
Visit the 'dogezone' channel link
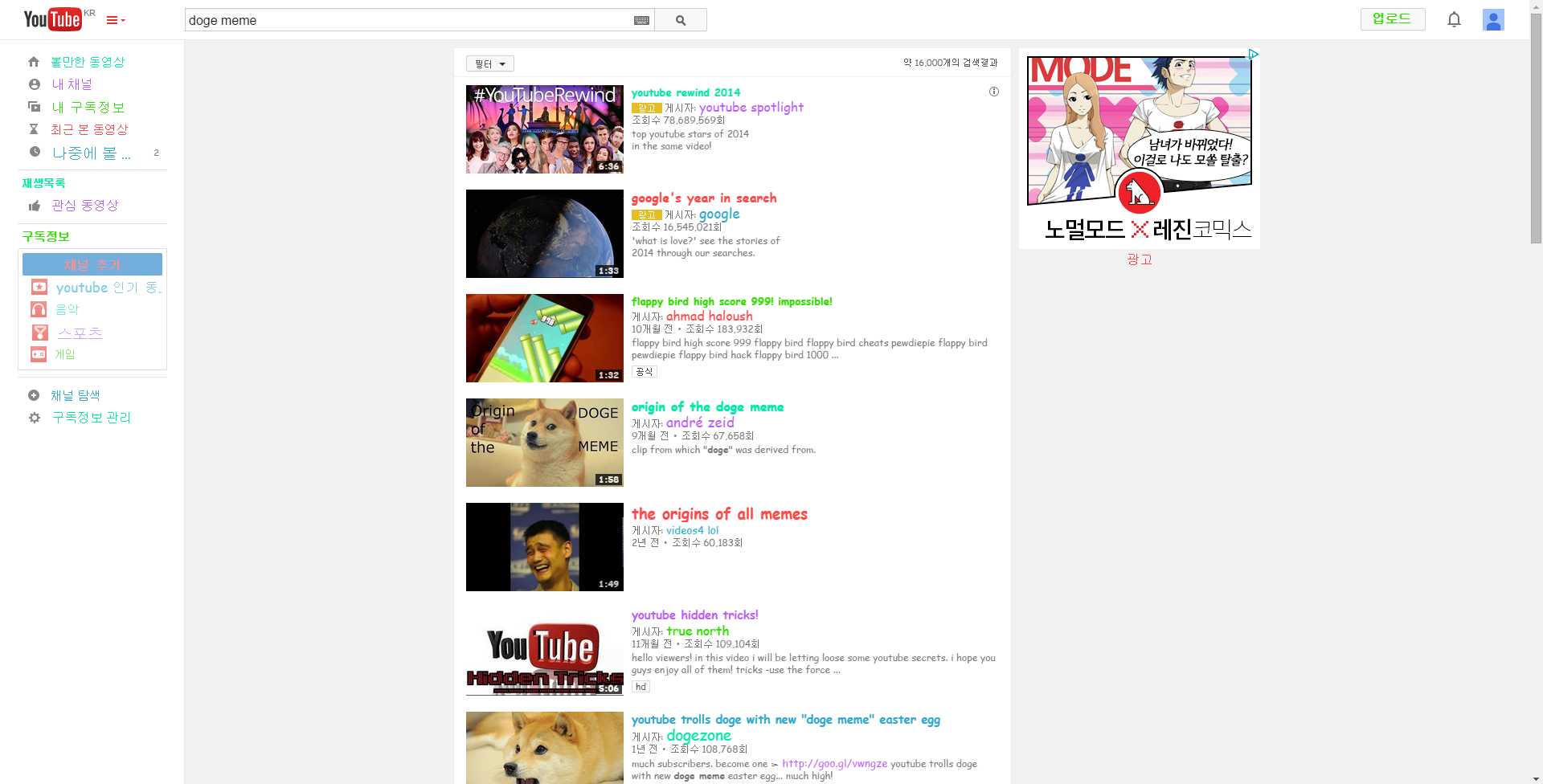click(698, 736)
